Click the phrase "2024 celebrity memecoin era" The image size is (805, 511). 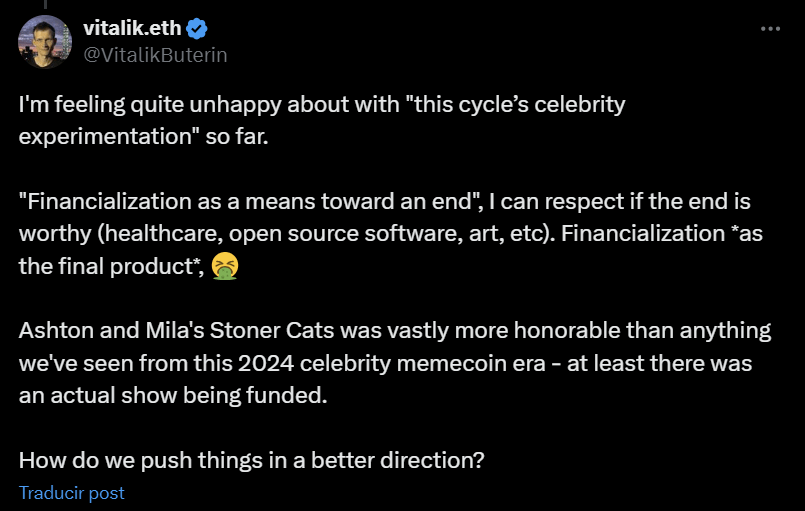click(392, 363)
